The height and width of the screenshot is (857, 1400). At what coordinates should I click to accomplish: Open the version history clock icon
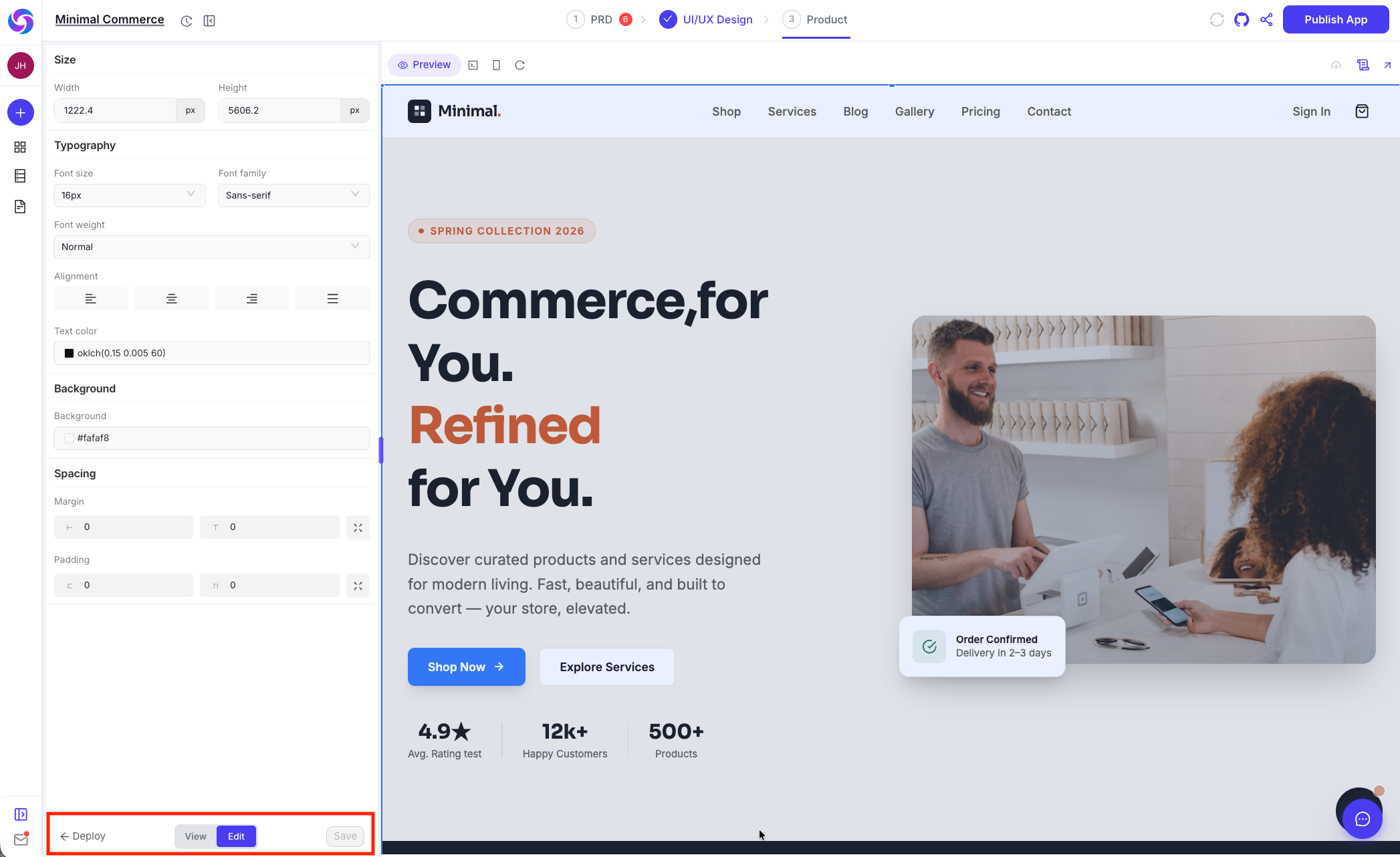[186, 21]
